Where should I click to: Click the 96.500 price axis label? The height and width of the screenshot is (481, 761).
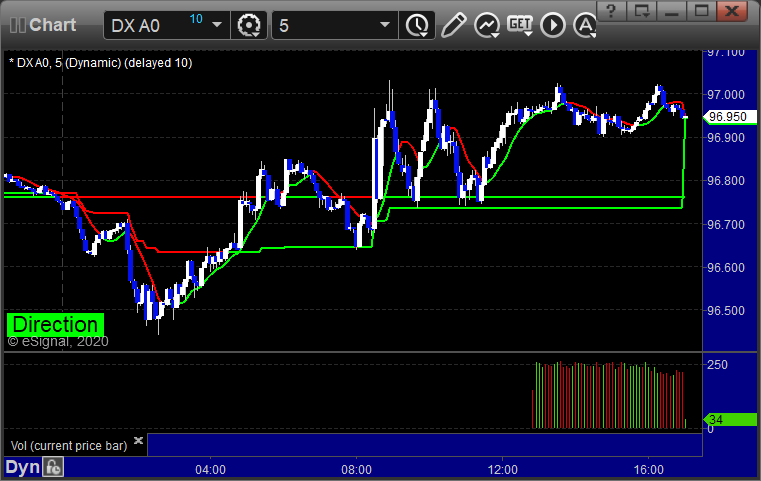[x=726, y=311]
